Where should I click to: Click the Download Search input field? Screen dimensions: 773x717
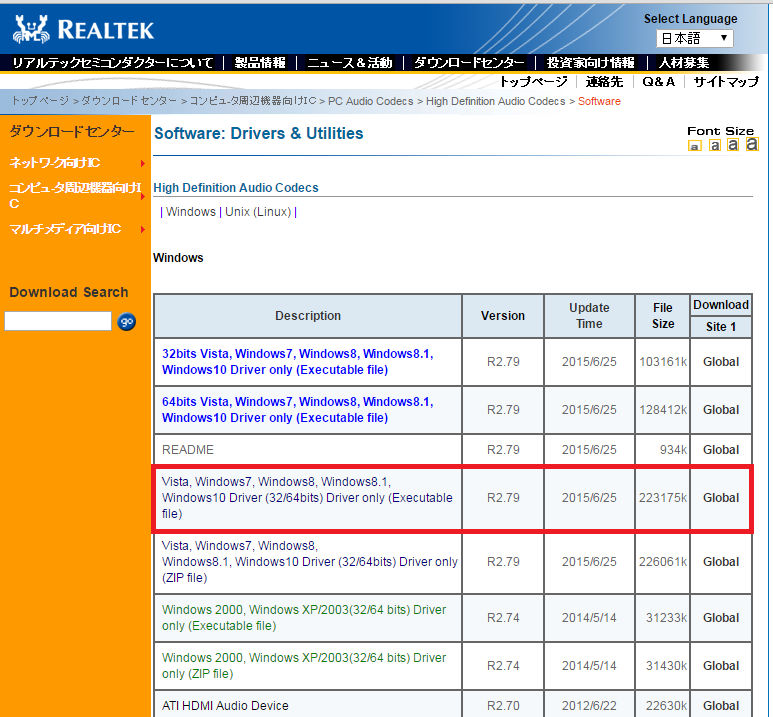click(x=58, y=321)
